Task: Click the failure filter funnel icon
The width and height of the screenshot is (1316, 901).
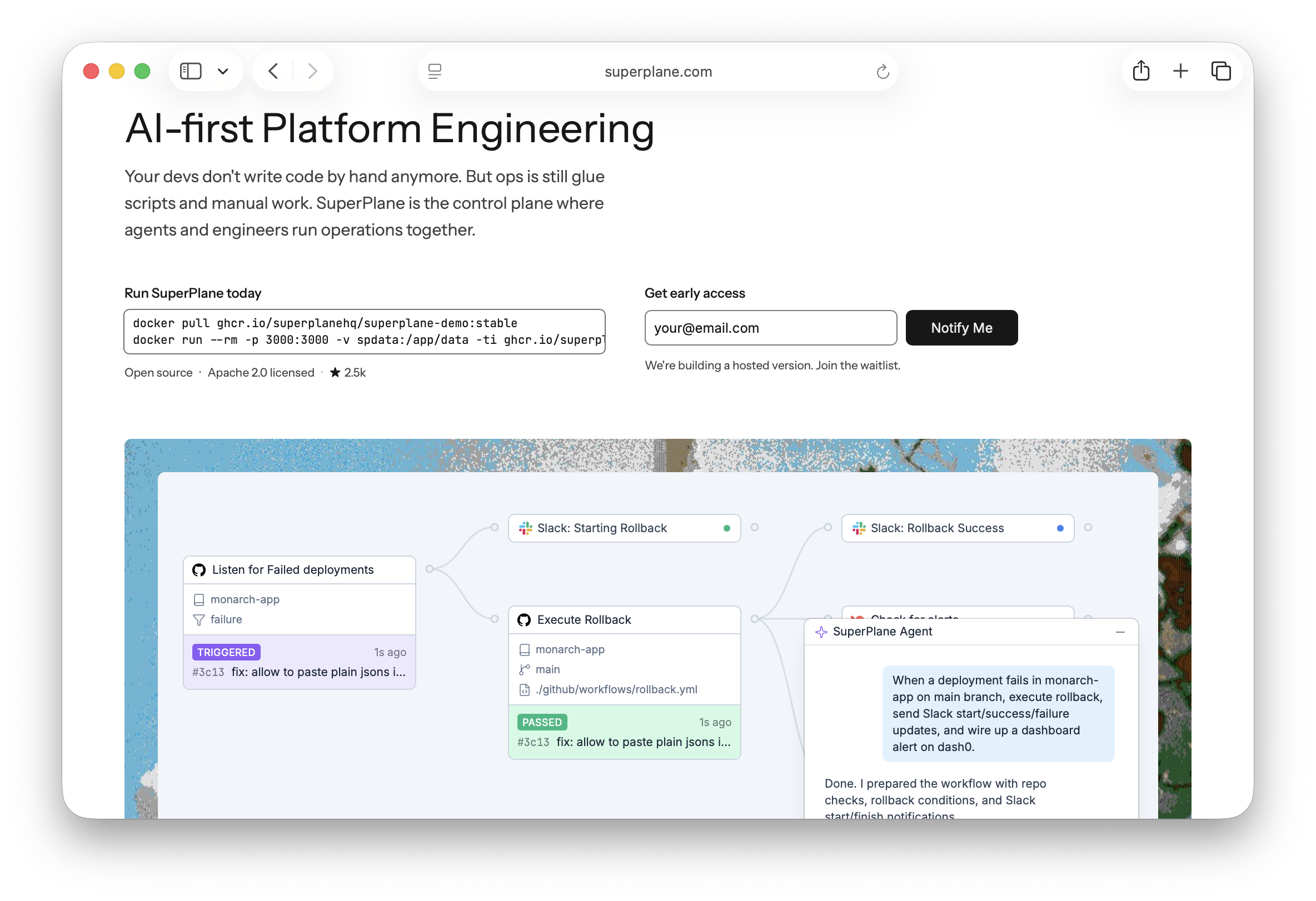Action: [x=199, y=620]
